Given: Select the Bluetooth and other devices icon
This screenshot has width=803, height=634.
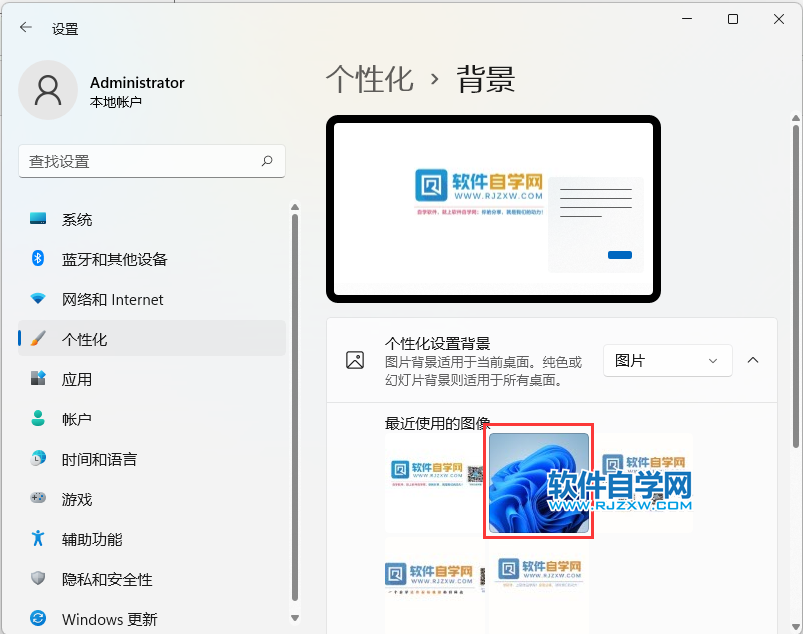Looking at the screenshot, I should pyautogui.click(x=38, y=259).
